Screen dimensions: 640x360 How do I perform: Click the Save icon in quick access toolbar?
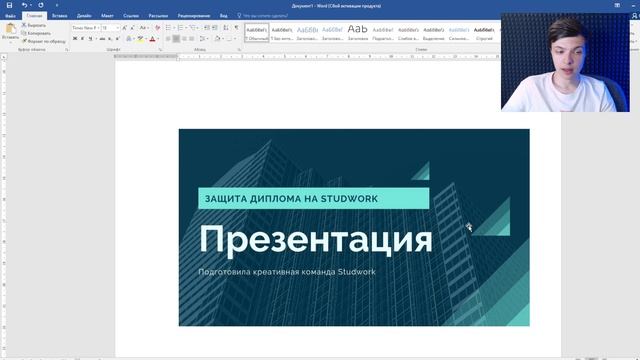(x=9, y=5)
